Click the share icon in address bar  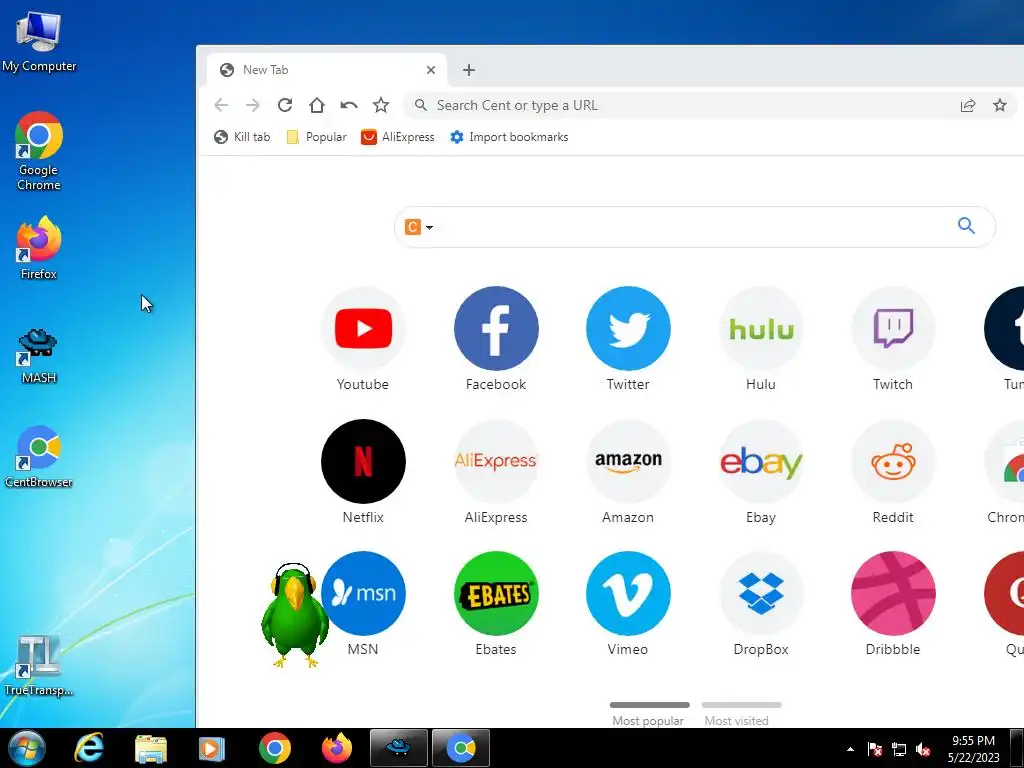[x=968, y=105]
